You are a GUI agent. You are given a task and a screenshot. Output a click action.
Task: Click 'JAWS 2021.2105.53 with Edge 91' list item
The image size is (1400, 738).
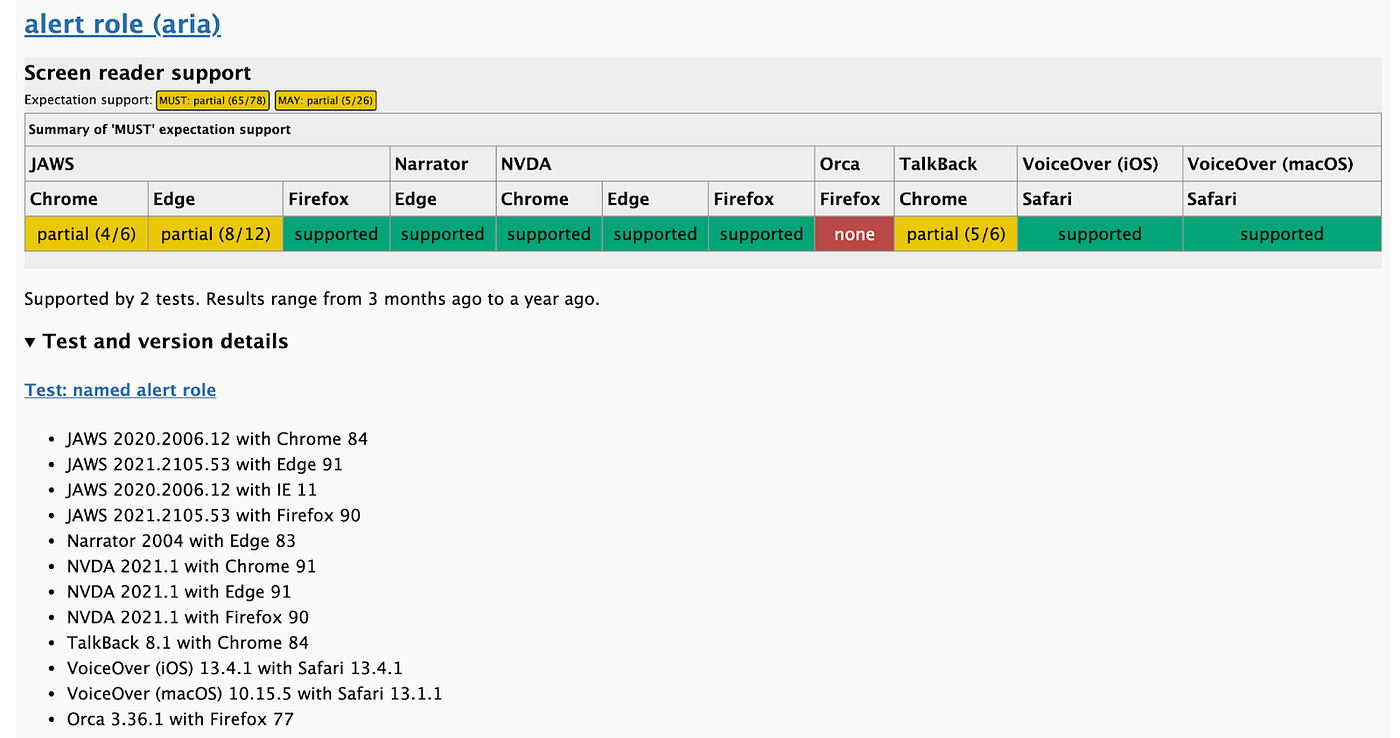205,464
